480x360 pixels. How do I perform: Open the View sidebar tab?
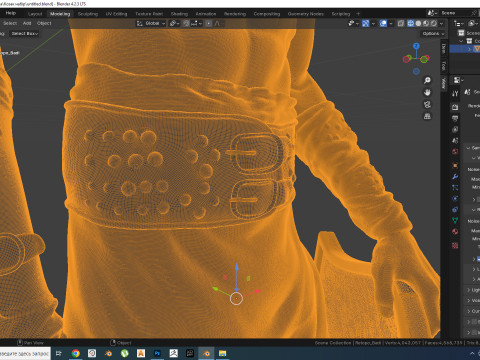(x=443, y=83)
